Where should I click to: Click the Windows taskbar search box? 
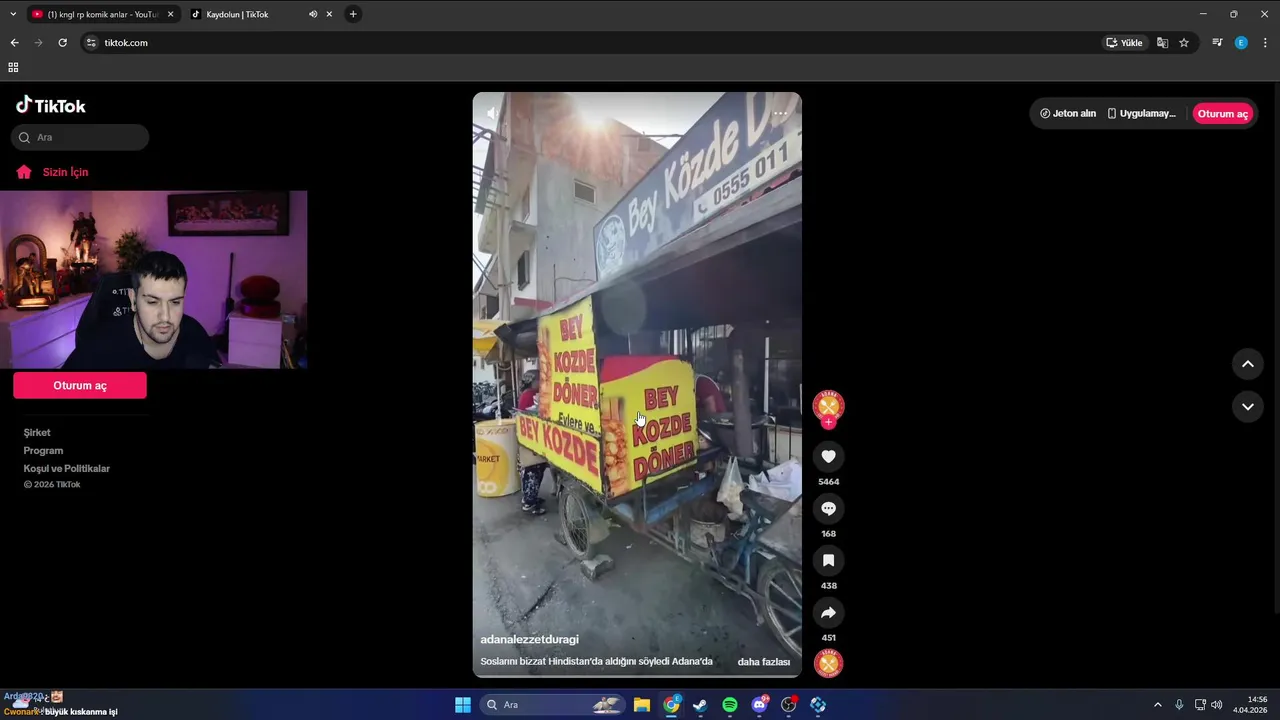pyautogui.click(x=551, y=705)
